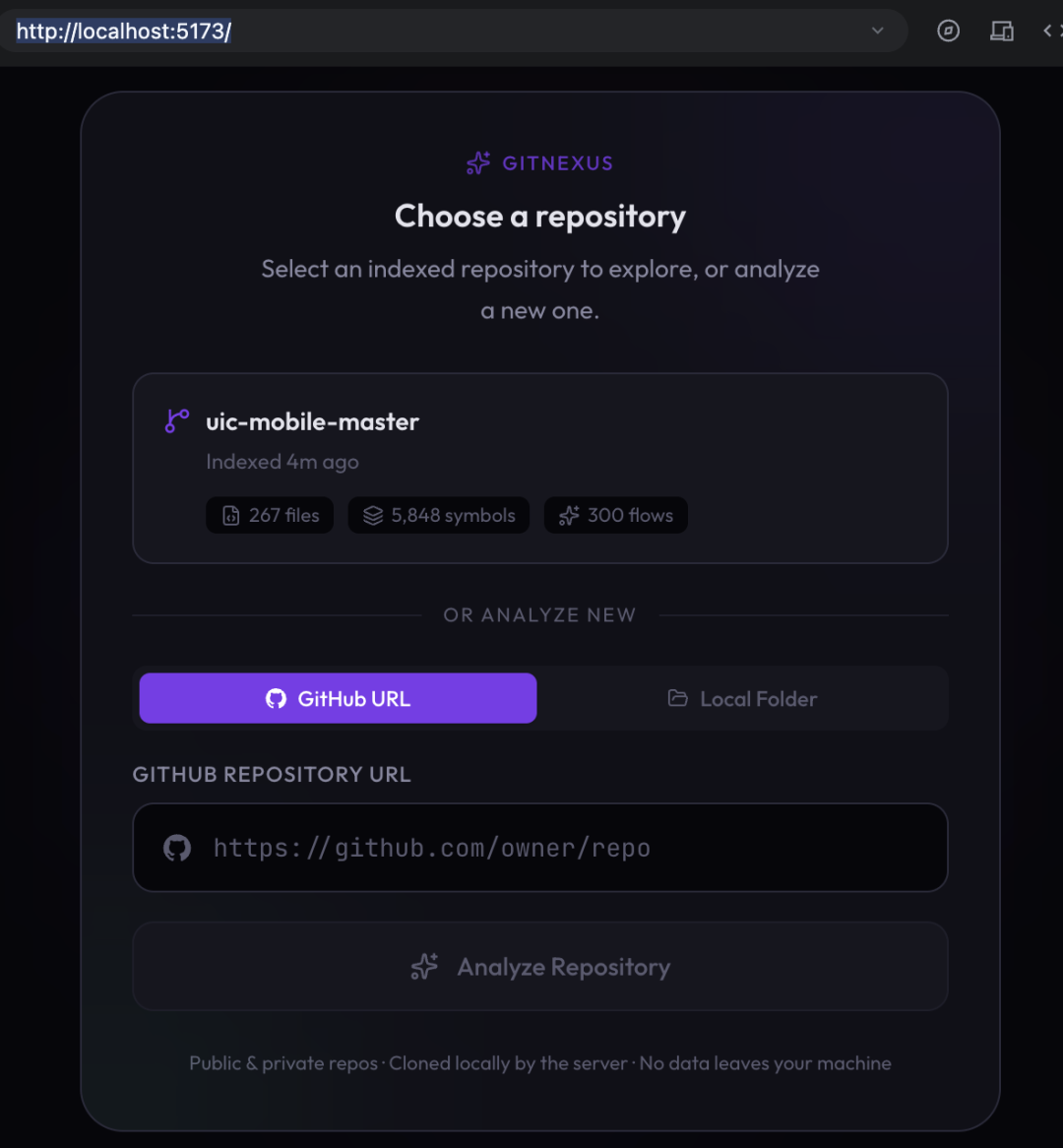
Task: Open the uic-mobile-master repository card
Action: tap(540, 469)
